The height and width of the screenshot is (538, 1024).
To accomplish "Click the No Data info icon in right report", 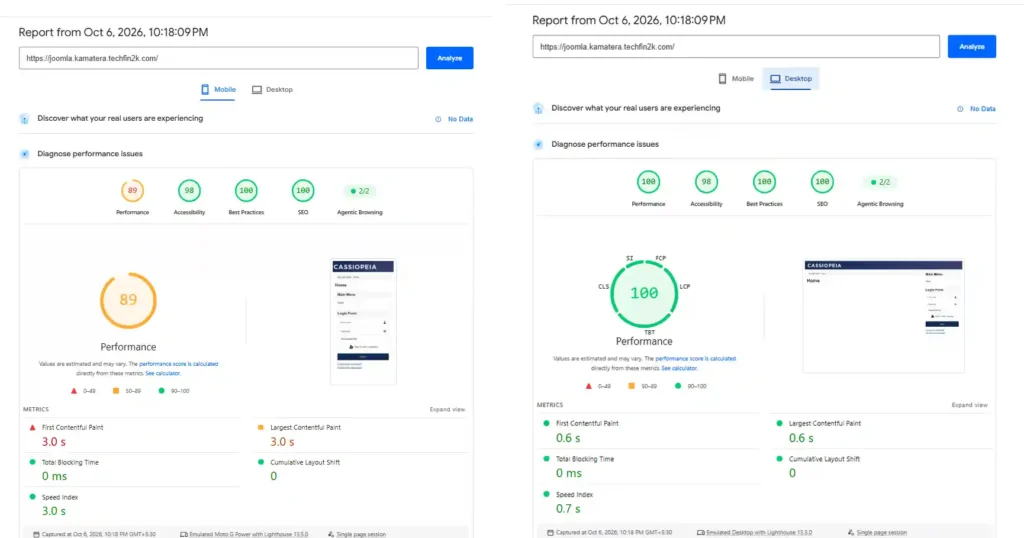I will (x=960, y=109).
